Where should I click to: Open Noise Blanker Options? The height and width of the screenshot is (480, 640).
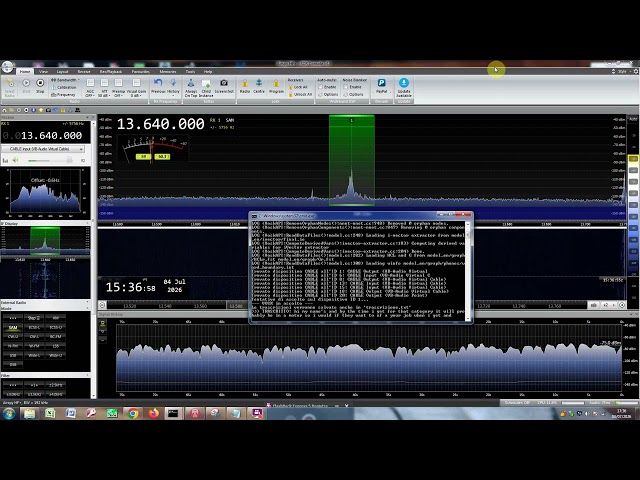tap(353, 94)
